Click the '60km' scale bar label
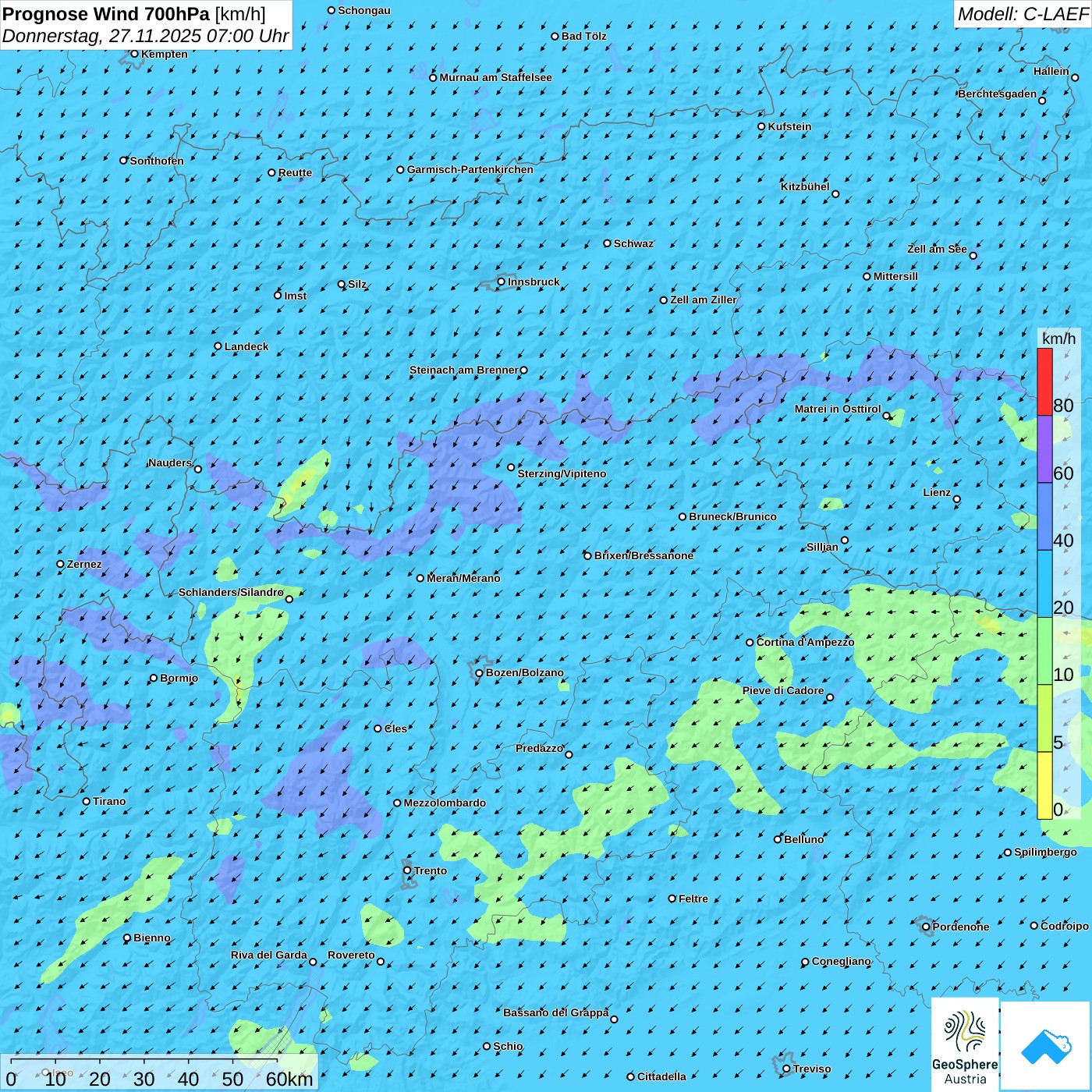Screen dimensions: 1092x1092 click(x=289, y=1079)
